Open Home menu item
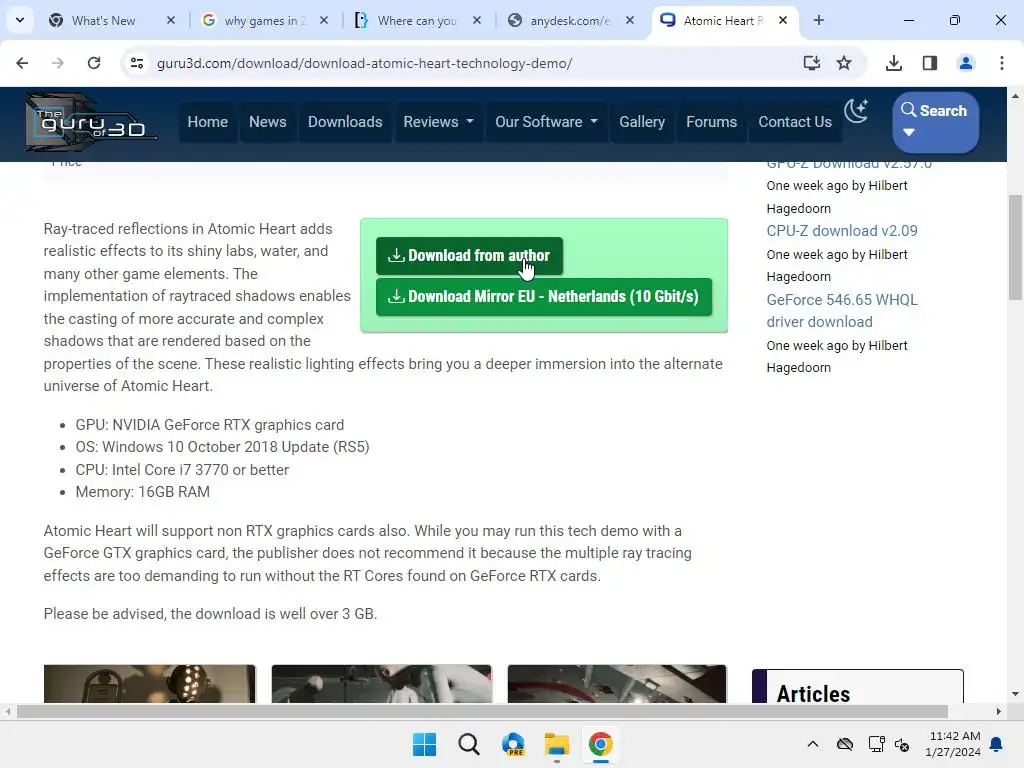This screenshot has width=1024, height=768. (x=208, y=122)
